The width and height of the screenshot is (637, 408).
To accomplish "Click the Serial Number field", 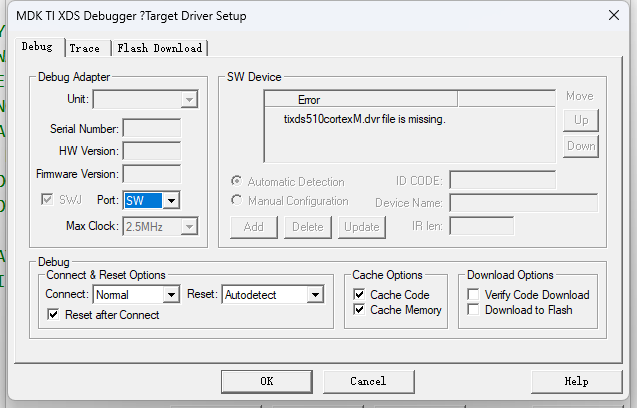I will click(x=152, y=128).
